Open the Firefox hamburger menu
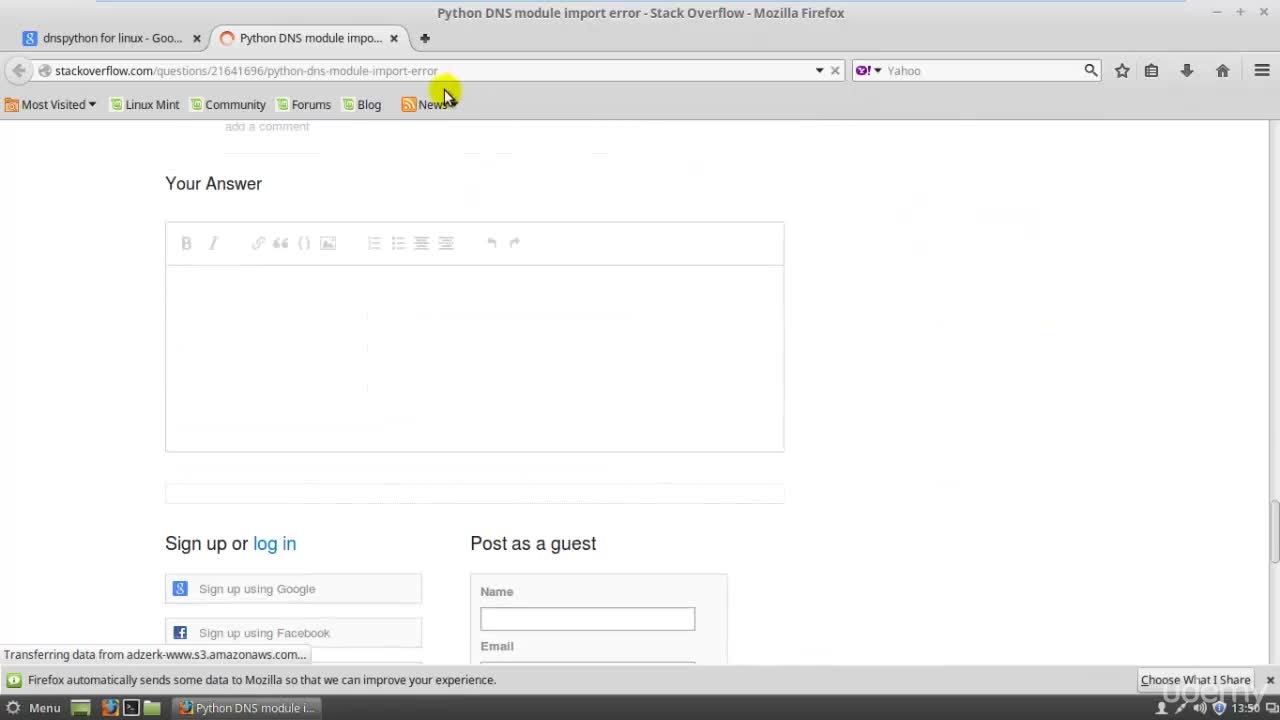Image resolution: width=1280 pixels, height=720 pixels. click(x=1261, y=70)
